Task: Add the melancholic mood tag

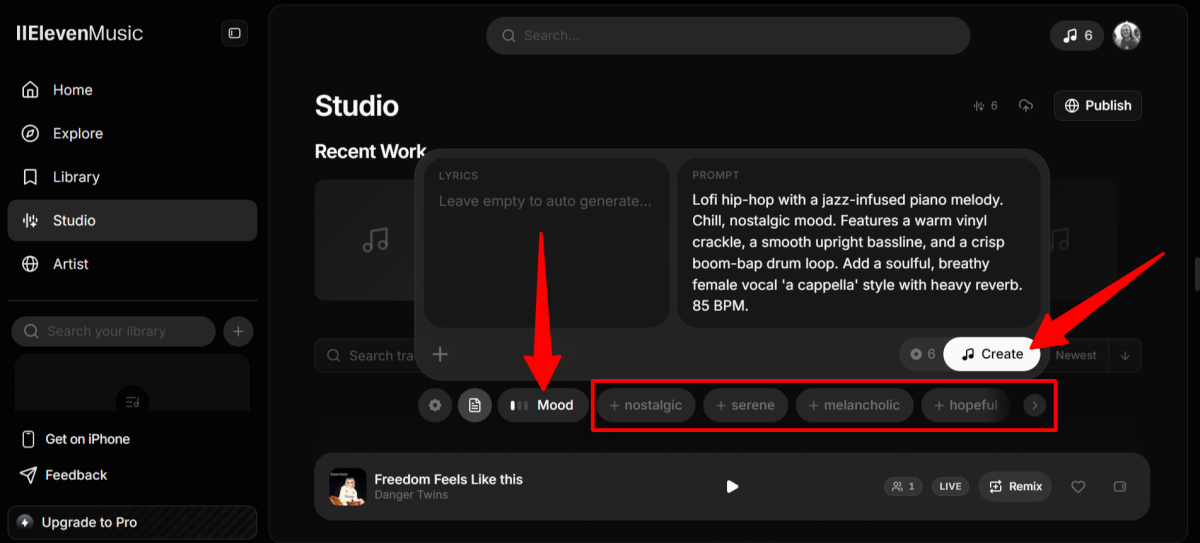Action: 854,405
